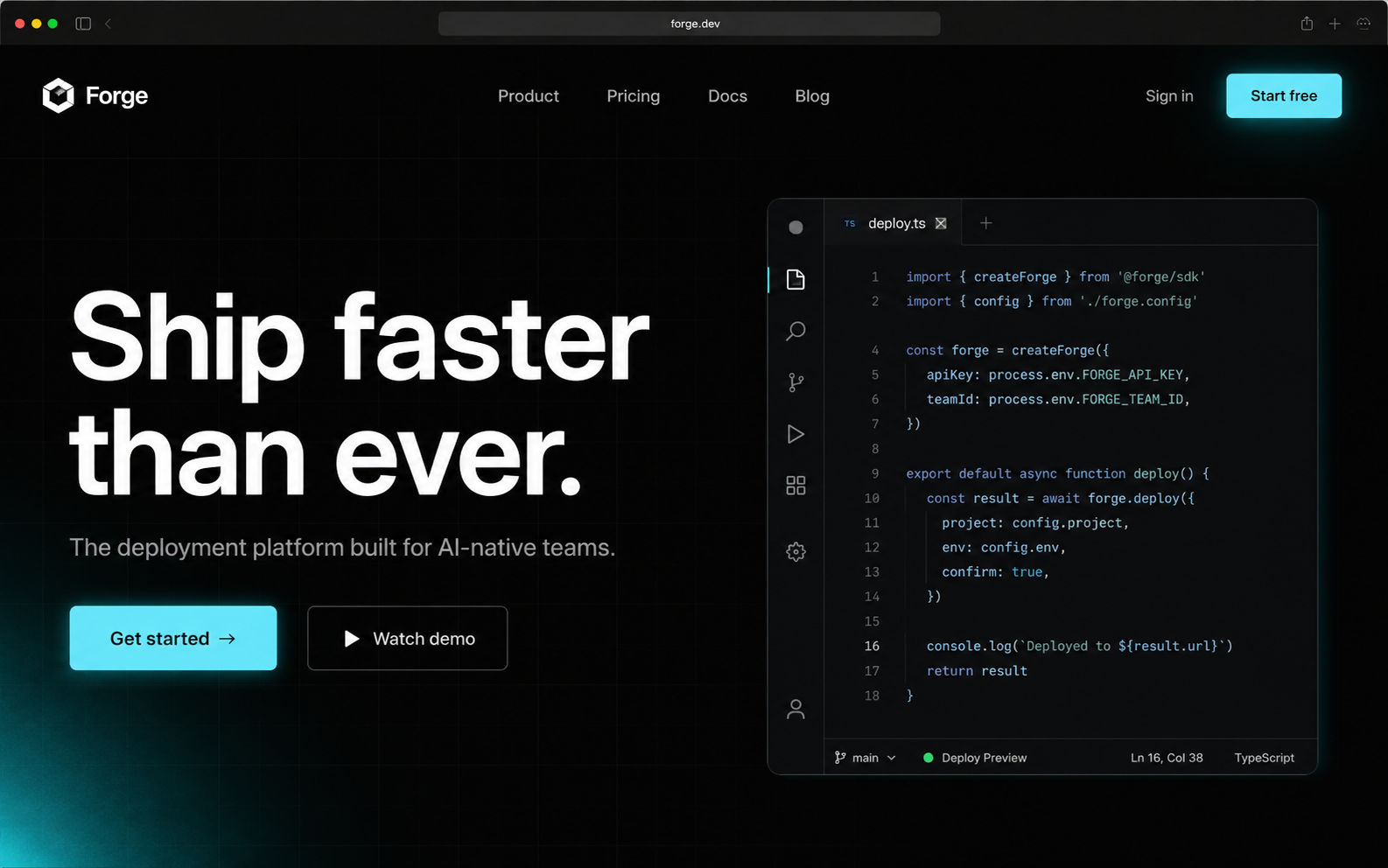Click FORGE_API_KEY in the code
Image resolution: width=1388 pixels, height=868 pixels.
tap(1132, 374)
